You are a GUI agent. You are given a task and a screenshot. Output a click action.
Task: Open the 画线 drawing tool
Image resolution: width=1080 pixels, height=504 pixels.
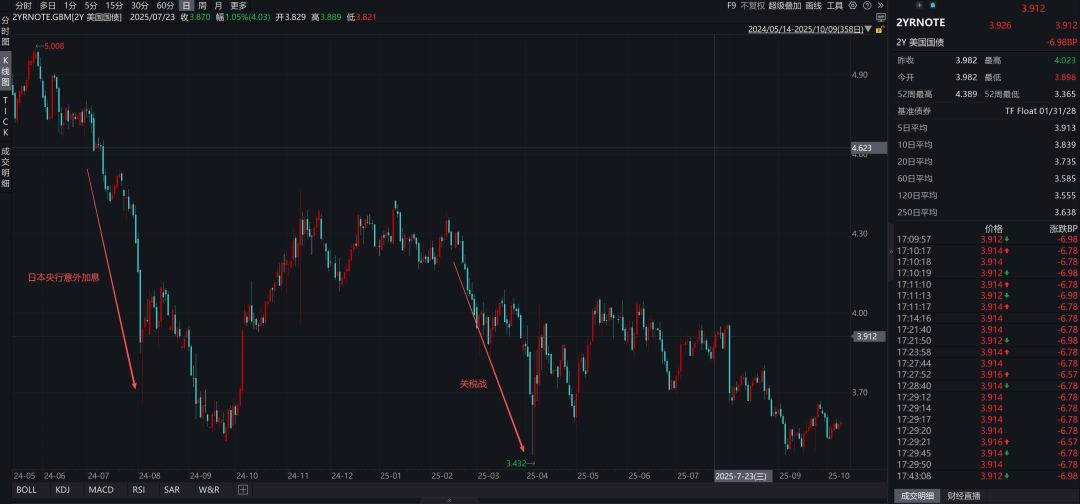click(x=813, y=6)
